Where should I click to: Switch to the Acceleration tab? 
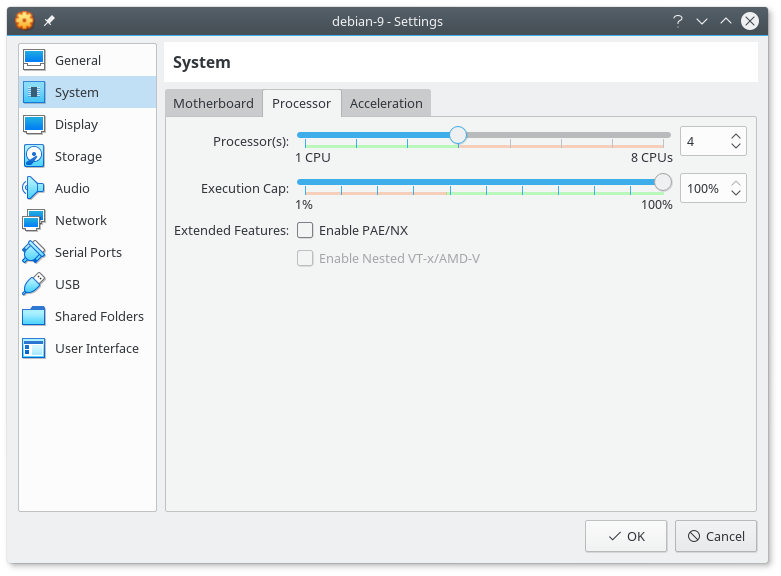(x=386, y=103)
